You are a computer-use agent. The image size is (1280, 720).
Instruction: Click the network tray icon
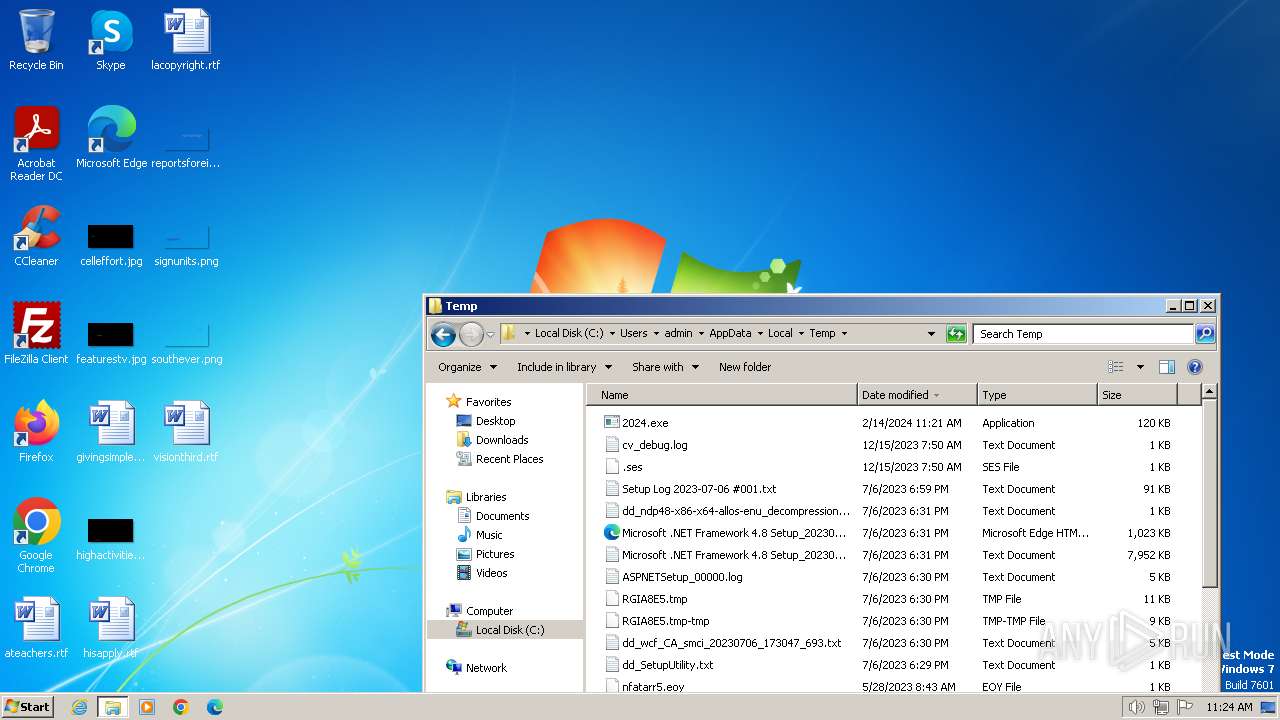(1160, 707)
